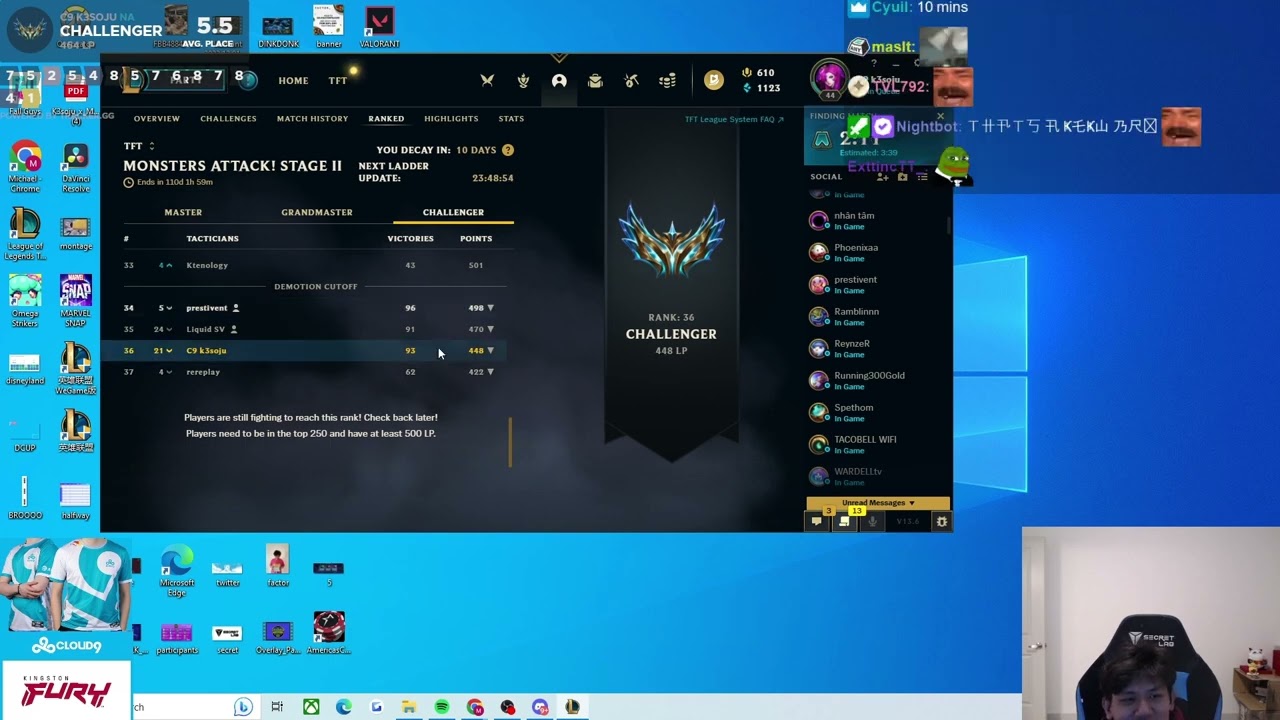Open the chat bubble icon with badge 3
Screen dimensions: 1280x720
click(x=817, y=521)
